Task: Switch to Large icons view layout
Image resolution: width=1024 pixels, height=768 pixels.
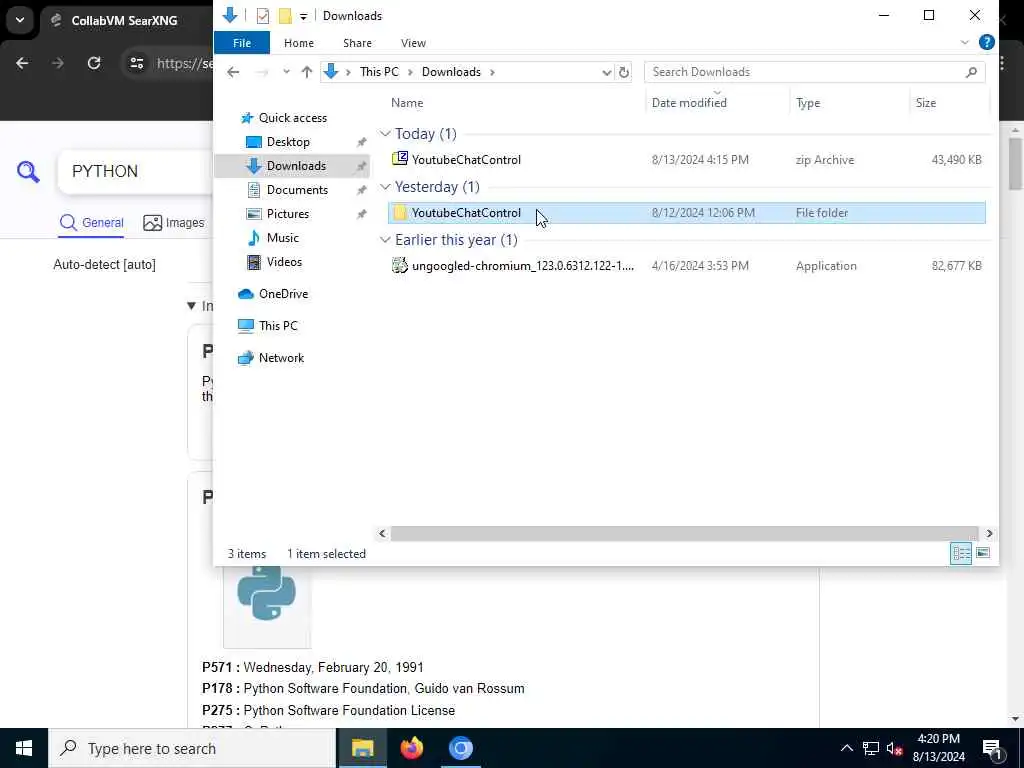Action: (x=983, y=554)
